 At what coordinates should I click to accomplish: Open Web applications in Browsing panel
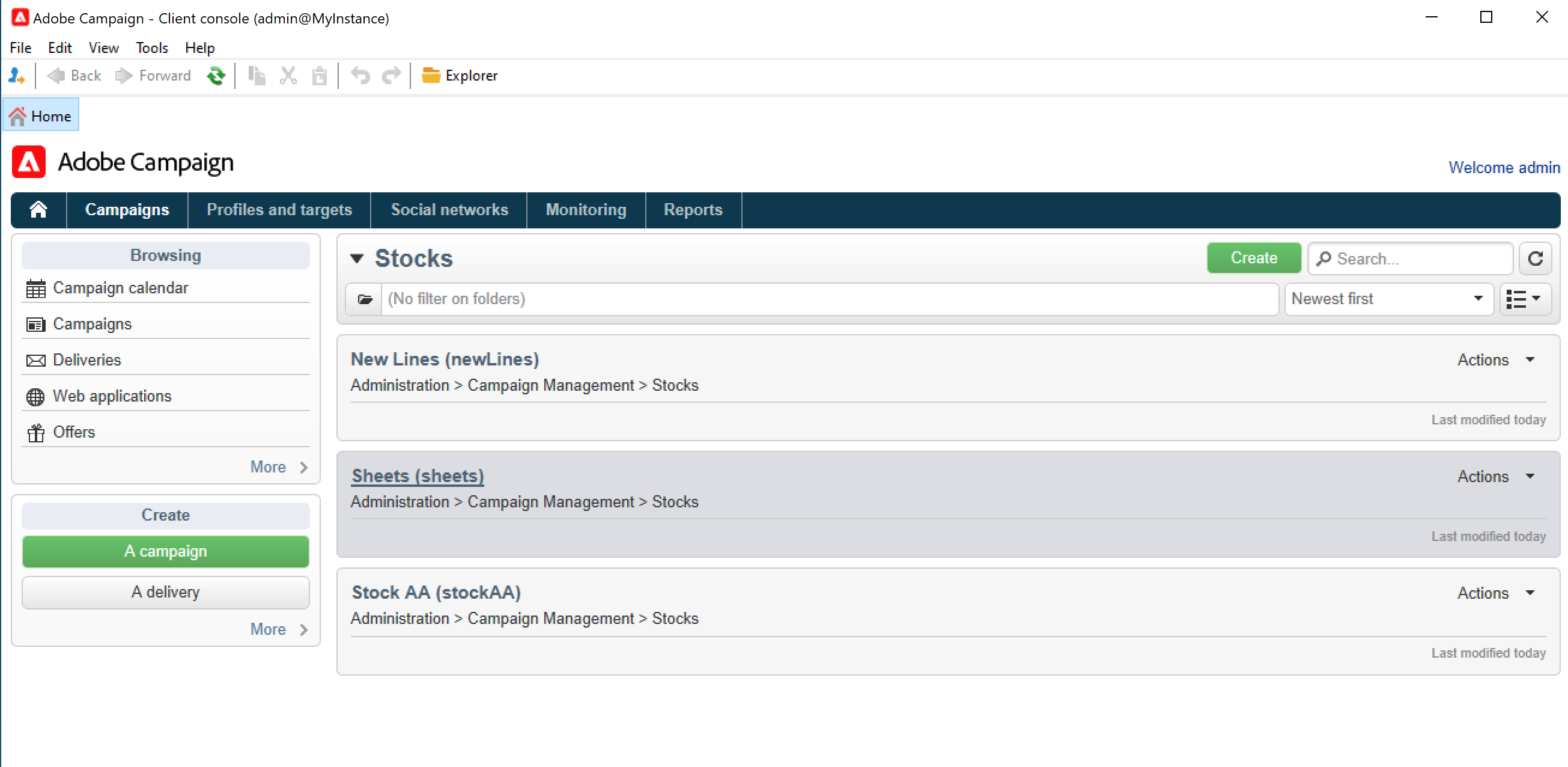click(x=112, y=396)
